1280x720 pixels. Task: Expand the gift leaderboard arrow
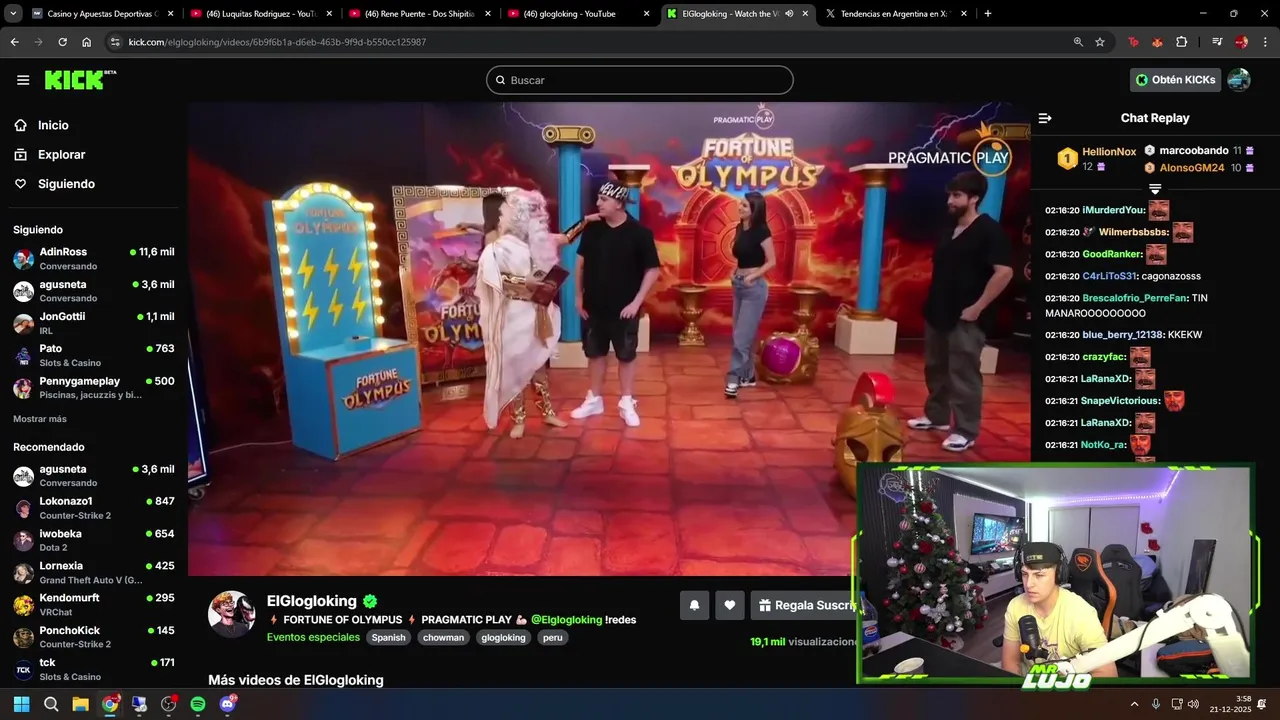click(1155, 189)
